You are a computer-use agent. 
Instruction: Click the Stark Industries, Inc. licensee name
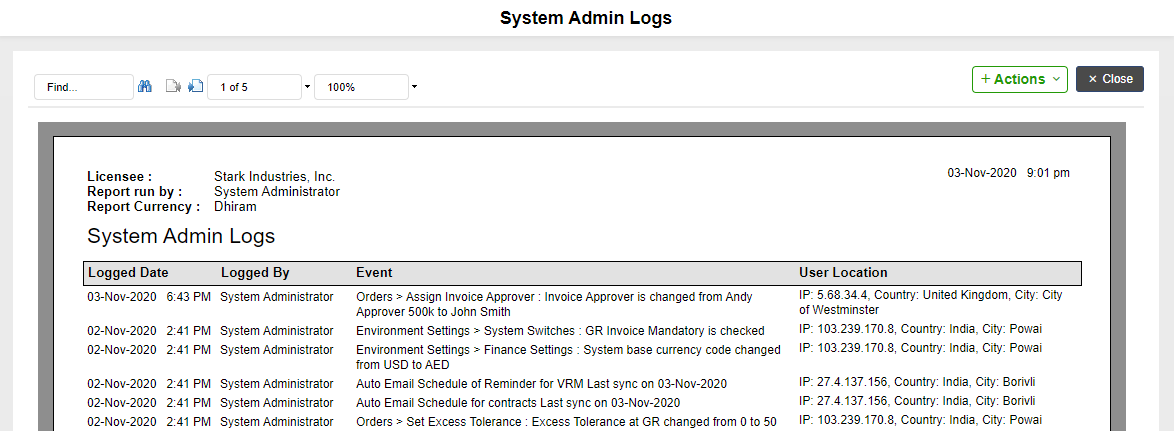pos(275,177)
